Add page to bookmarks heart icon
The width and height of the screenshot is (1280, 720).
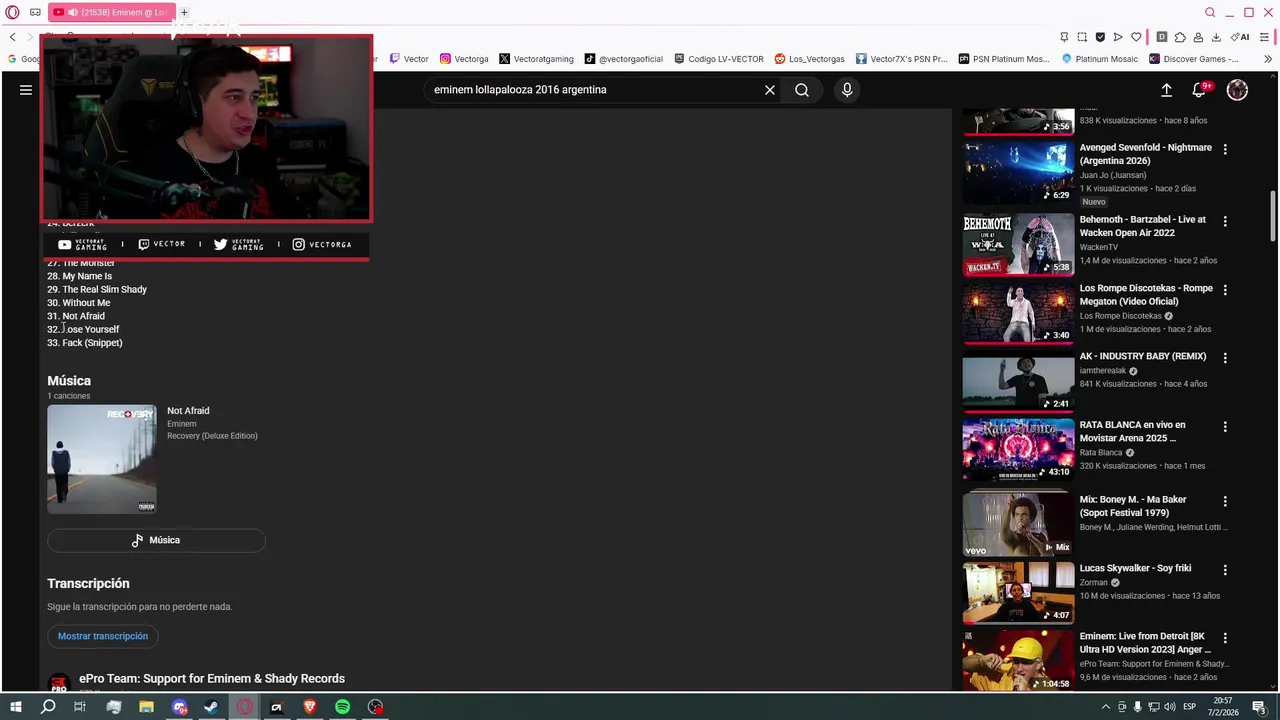point(1136,37)
